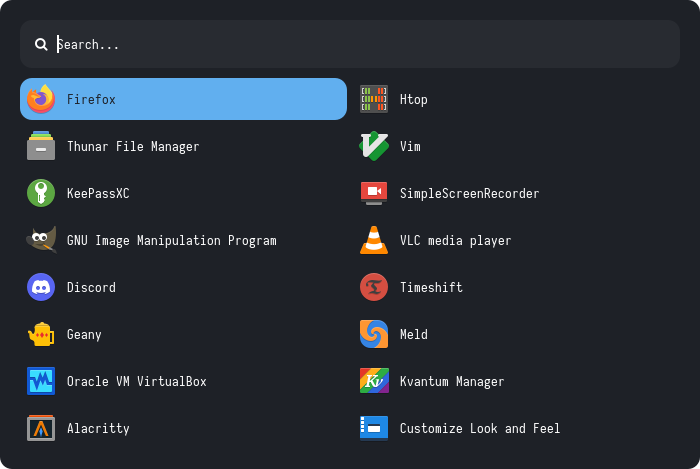Image resolution: width=700 pixels, height=469 pixels.
Task: Select the "VLC media player" entry label
Action: pos(455,240)
